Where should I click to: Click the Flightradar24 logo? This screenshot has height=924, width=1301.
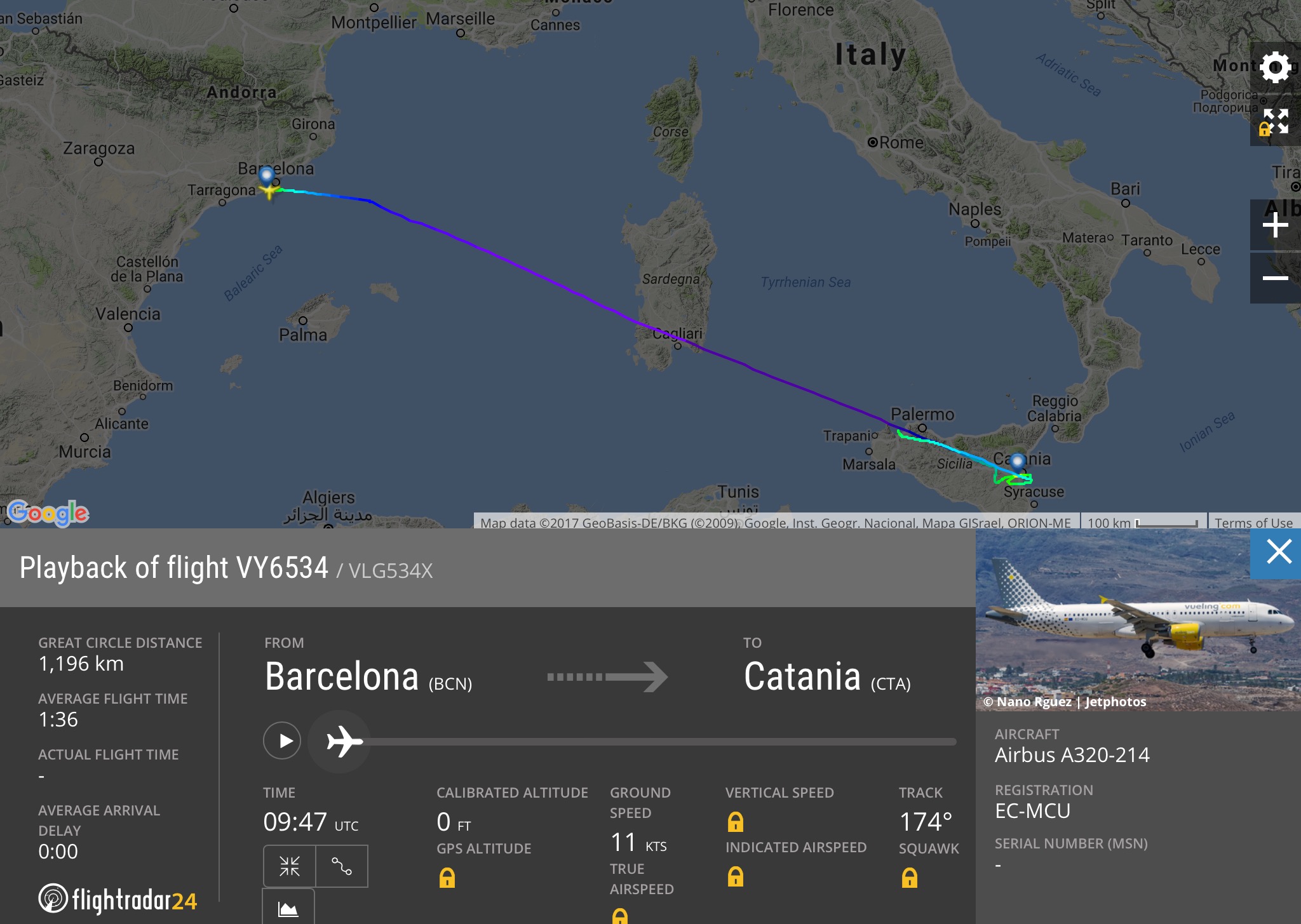tap(118, 899)
